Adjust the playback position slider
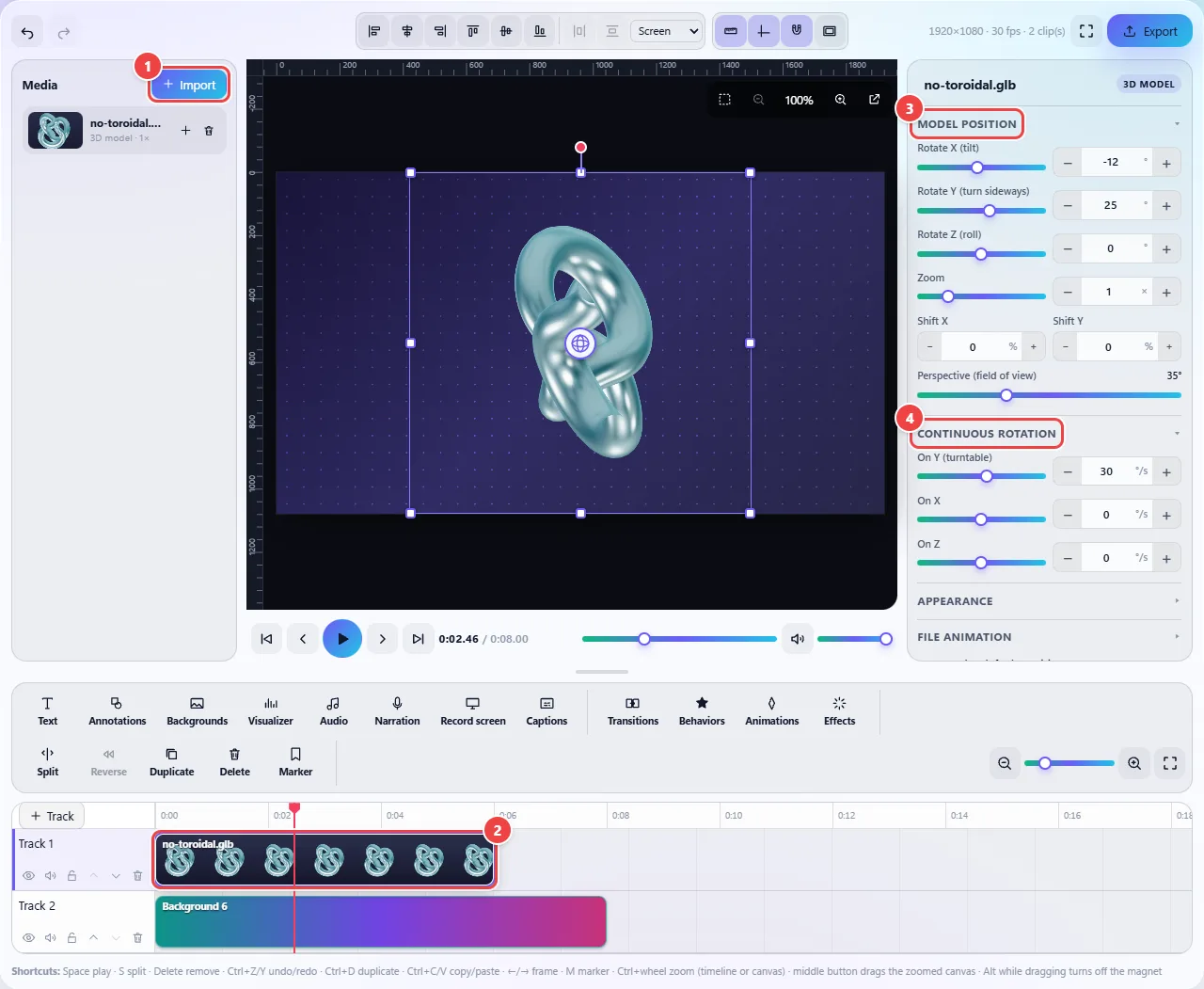This screenshot has height=989, width=1204. click(679, 639)
